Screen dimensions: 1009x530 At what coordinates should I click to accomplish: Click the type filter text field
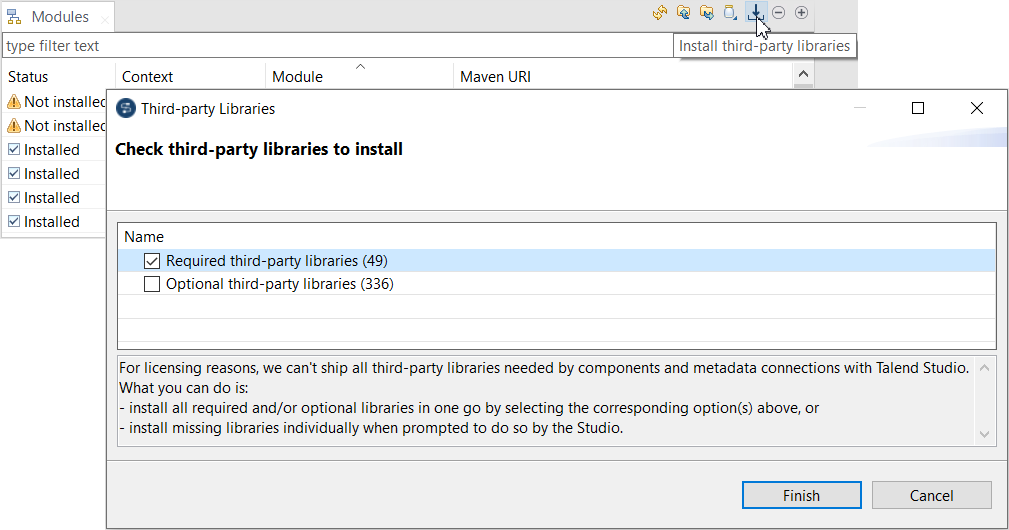(300, 46)
